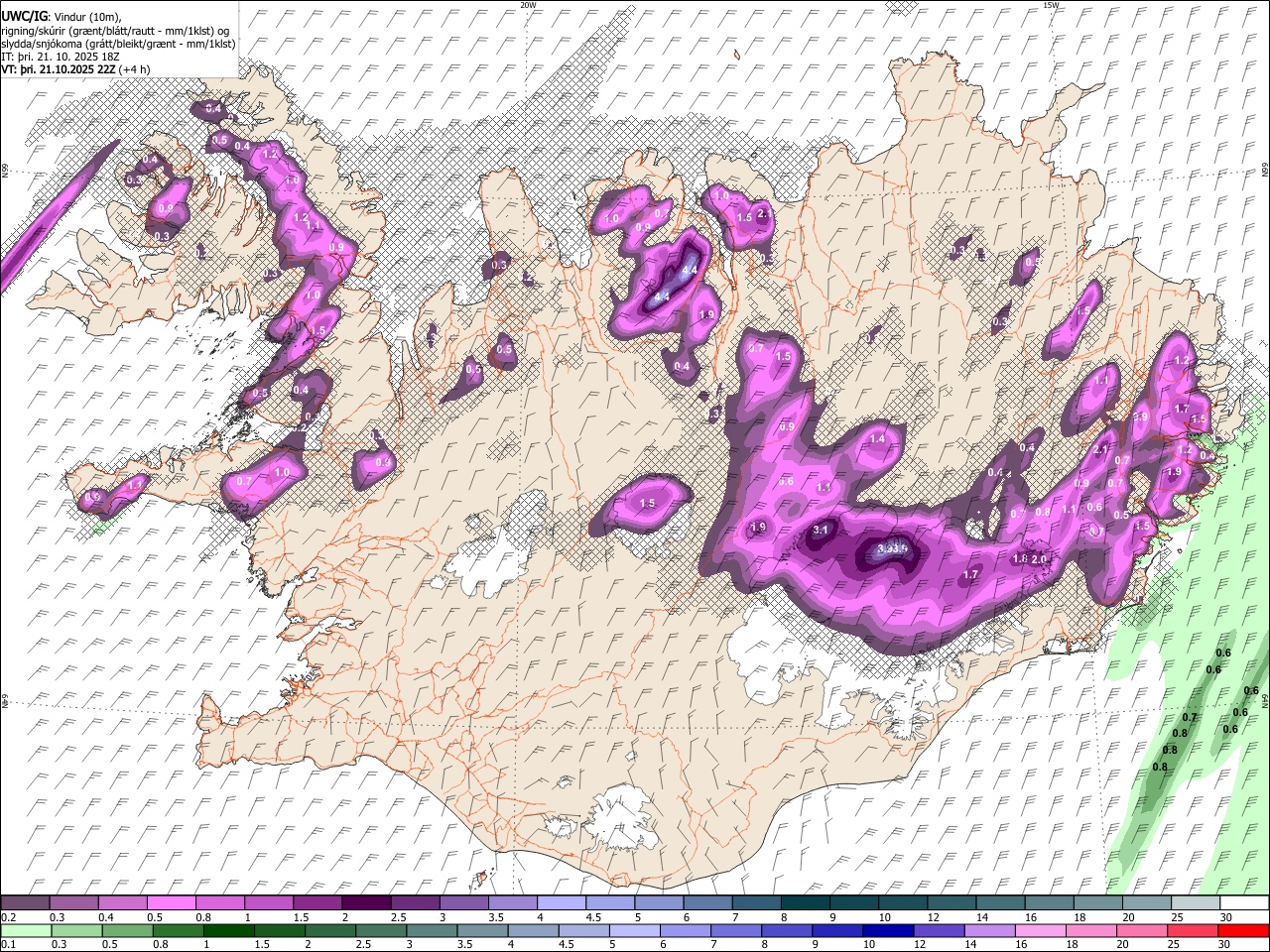Click the '30' label in lower legend row
Image resolution: width=1270 pixels, height=952 pixels.
1226,944
